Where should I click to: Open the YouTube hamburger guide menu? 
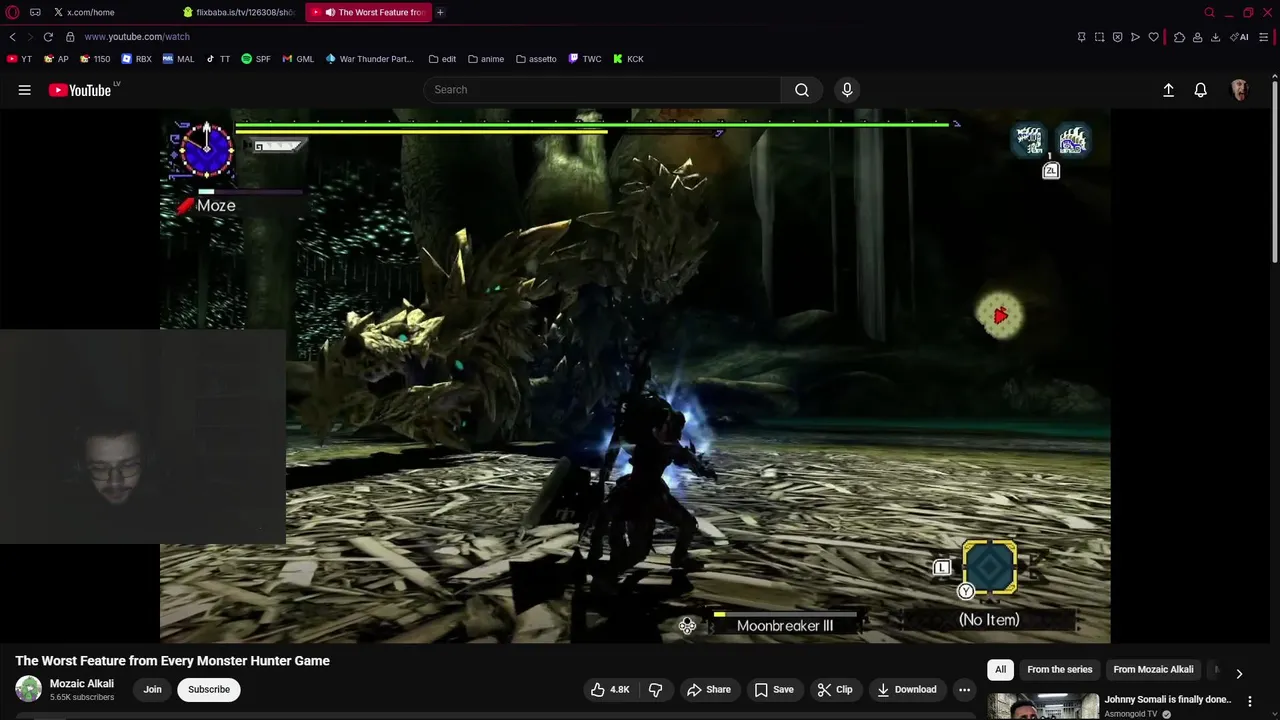(24, 90)
